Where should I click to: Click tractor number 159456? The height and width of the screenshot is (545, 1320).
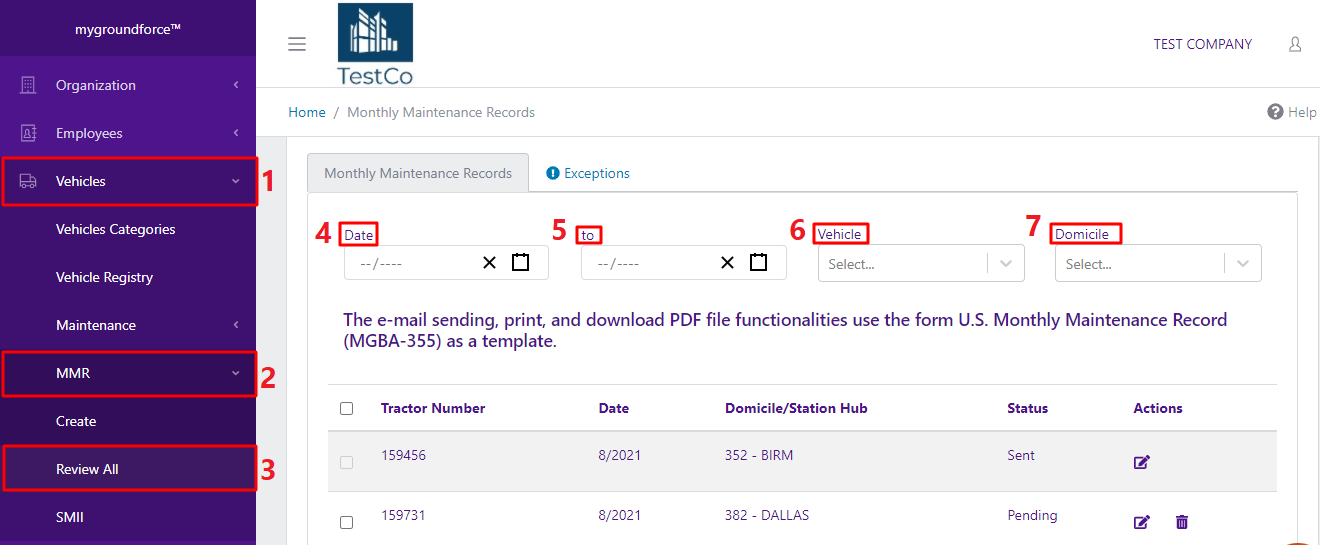pyautogui.click(x=403, y=455)
